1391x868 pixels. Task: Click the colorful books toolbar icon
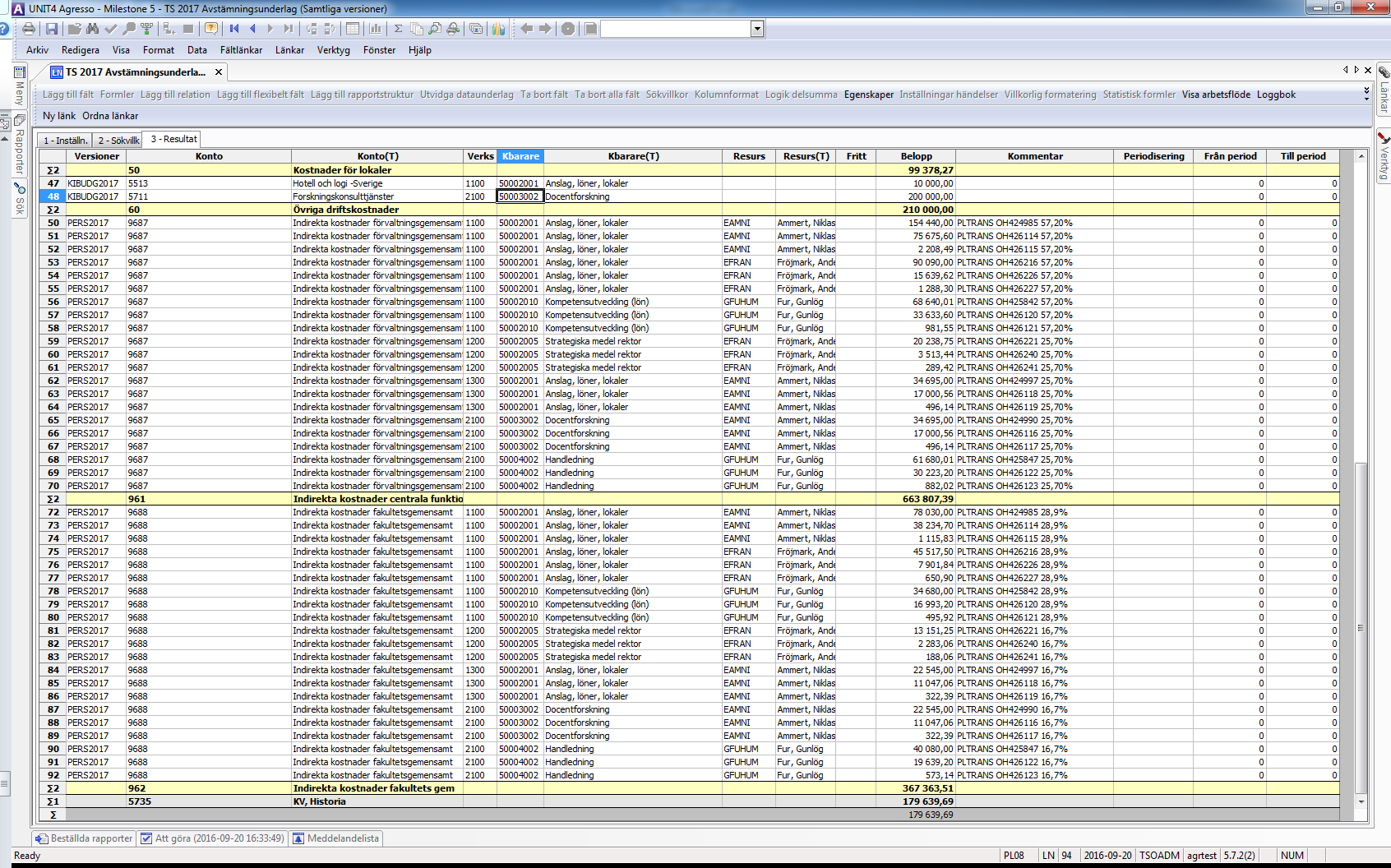[x=498, y=29]
